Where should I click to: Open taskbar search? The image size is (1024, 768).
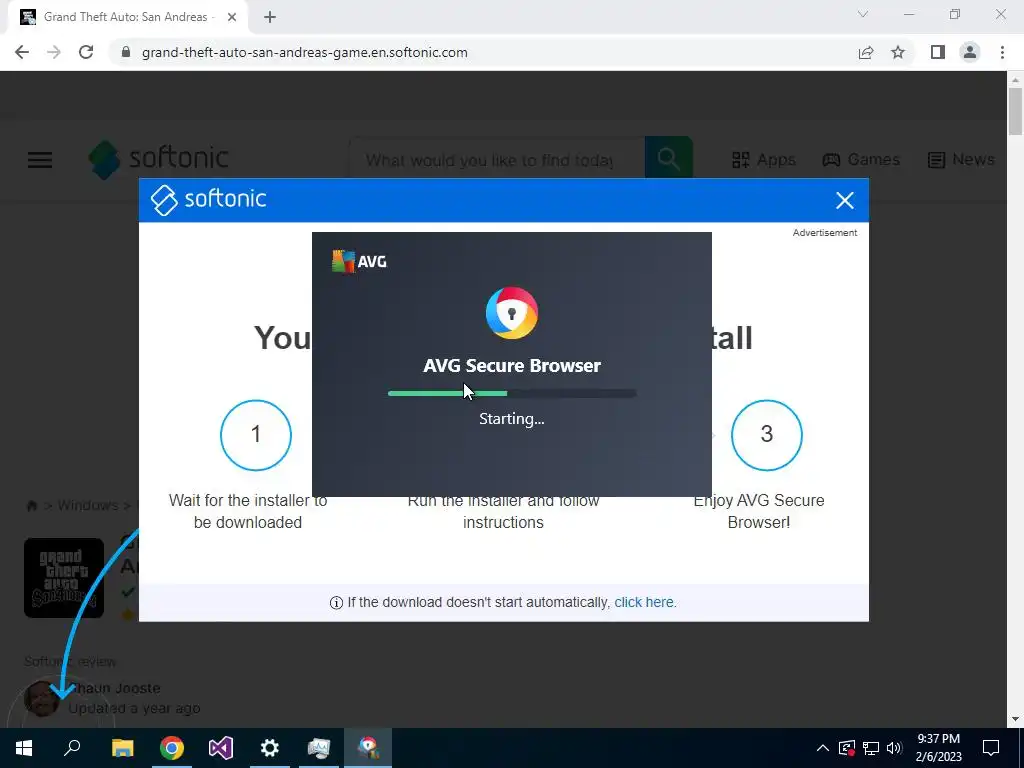pyautogui.click(x=72, y=748)
